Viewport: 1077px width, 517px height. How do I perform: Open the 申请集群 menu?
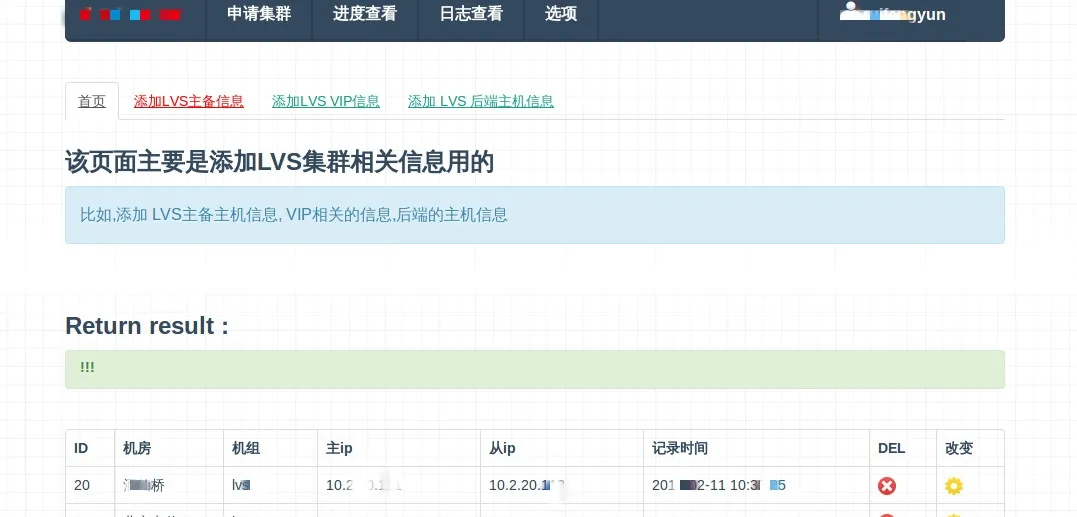[259, 14]
